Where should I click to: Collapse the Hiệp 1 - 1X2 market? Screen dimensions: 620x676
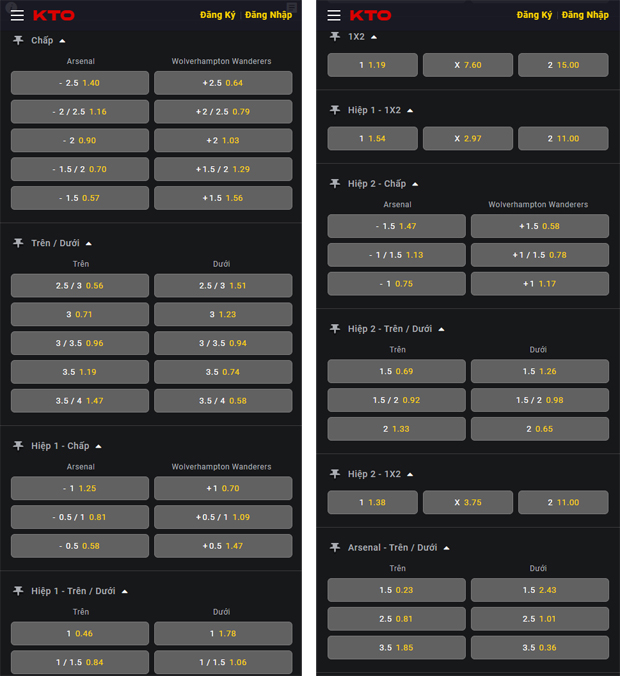(x=410, y=110)
